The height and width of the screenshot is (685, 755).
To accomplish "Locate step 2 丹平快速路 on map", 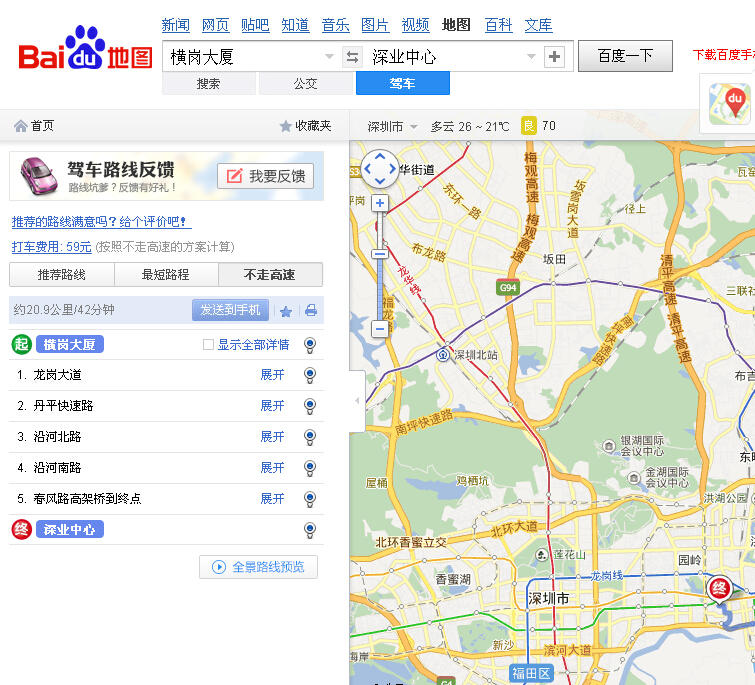I will [x=310, y=406].
